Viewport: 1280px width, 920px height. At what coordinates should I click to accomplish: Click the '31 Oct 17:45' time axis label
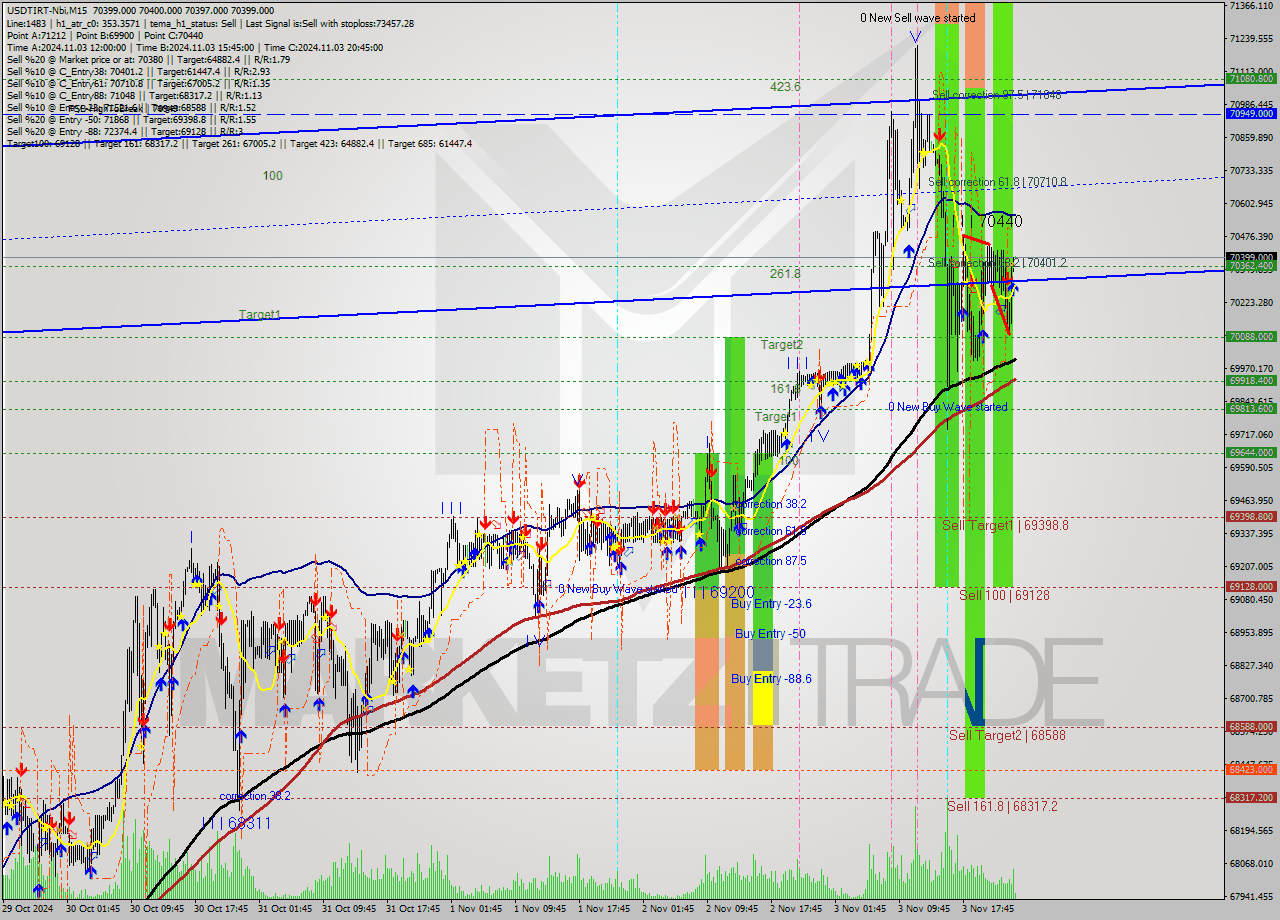pos(413,909)
